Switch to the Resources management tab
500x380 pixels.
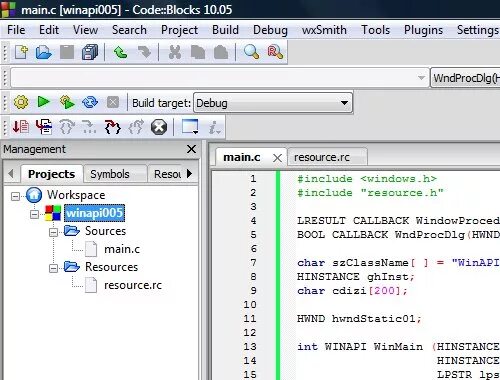(x=167, y=174)
